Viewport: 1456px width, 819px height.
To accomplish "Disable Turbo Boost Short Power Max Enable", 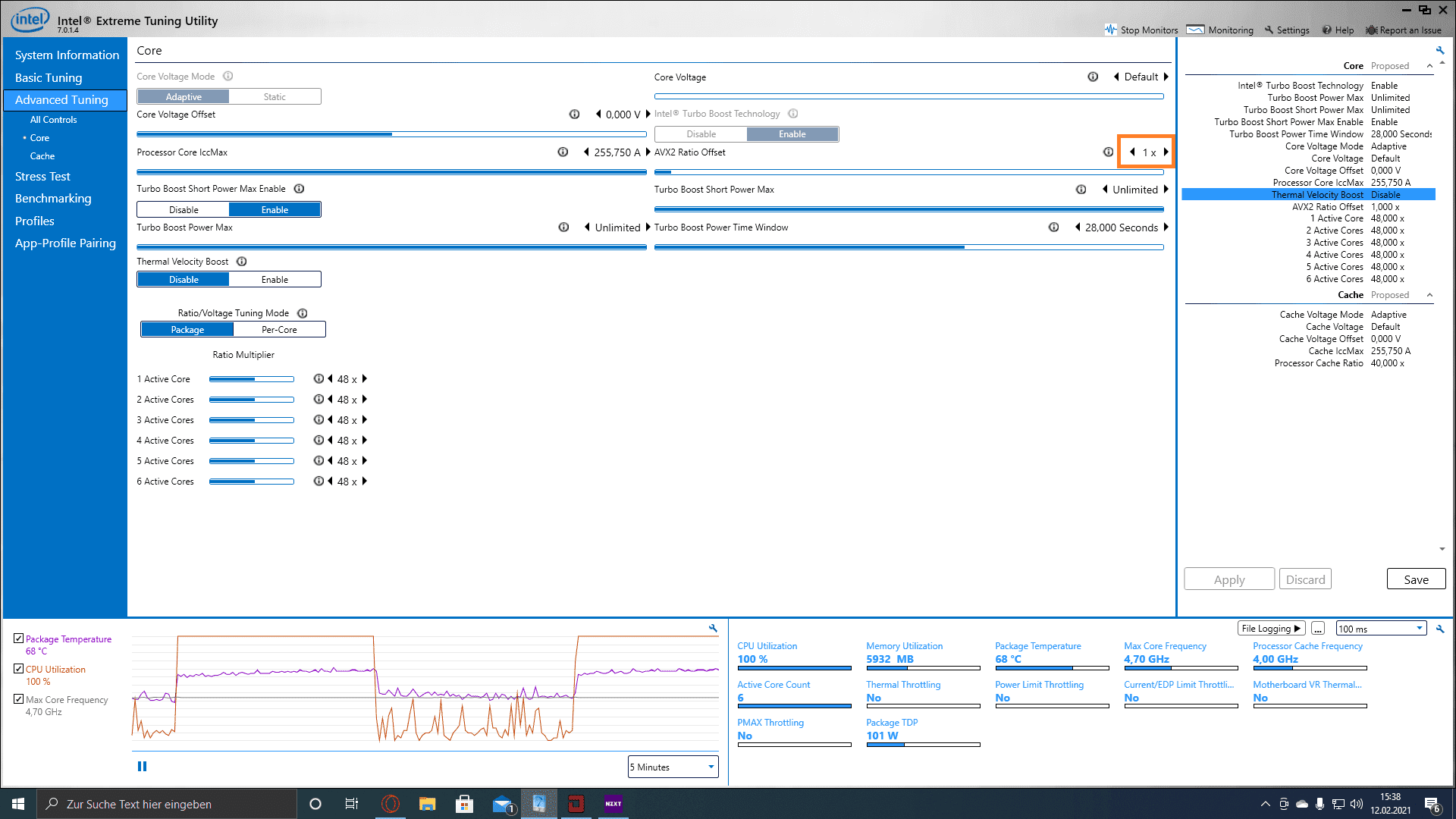I will click(184, 210).
